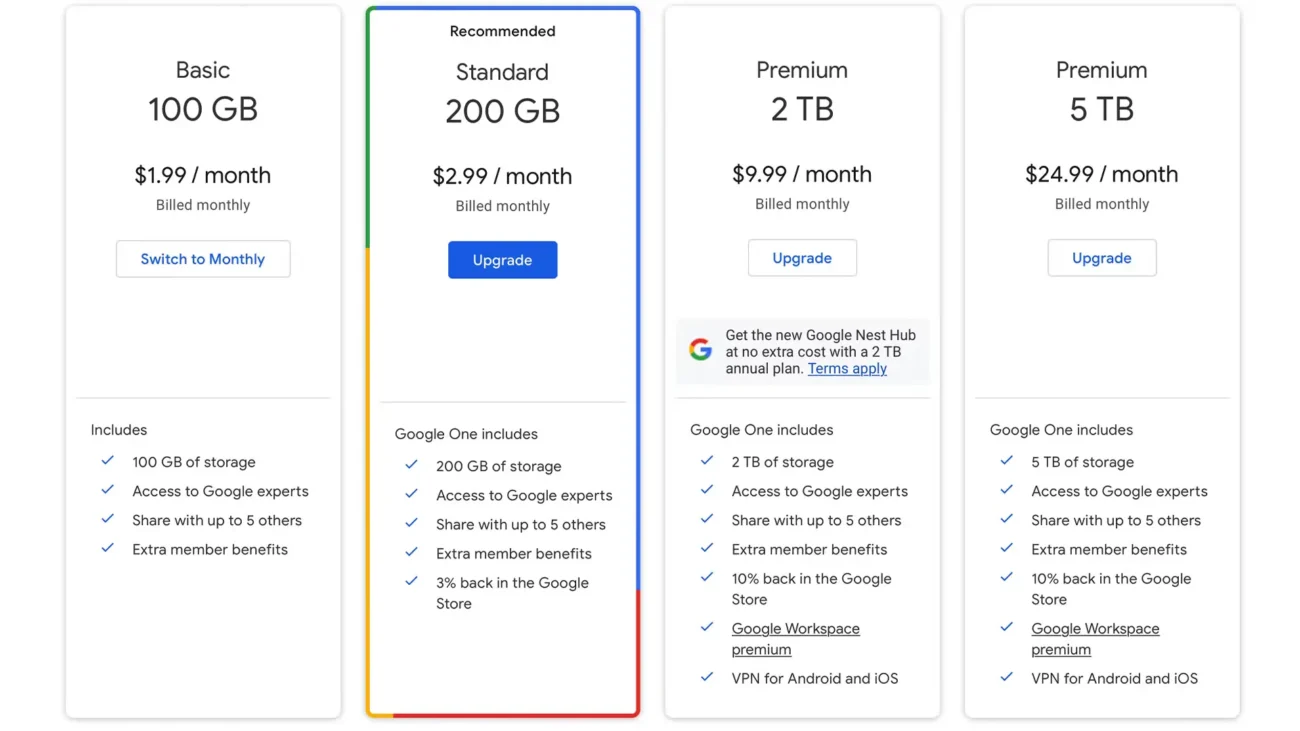
Task: Click the checkmark beside 200 GB of storage
Action: coord(411,466)
